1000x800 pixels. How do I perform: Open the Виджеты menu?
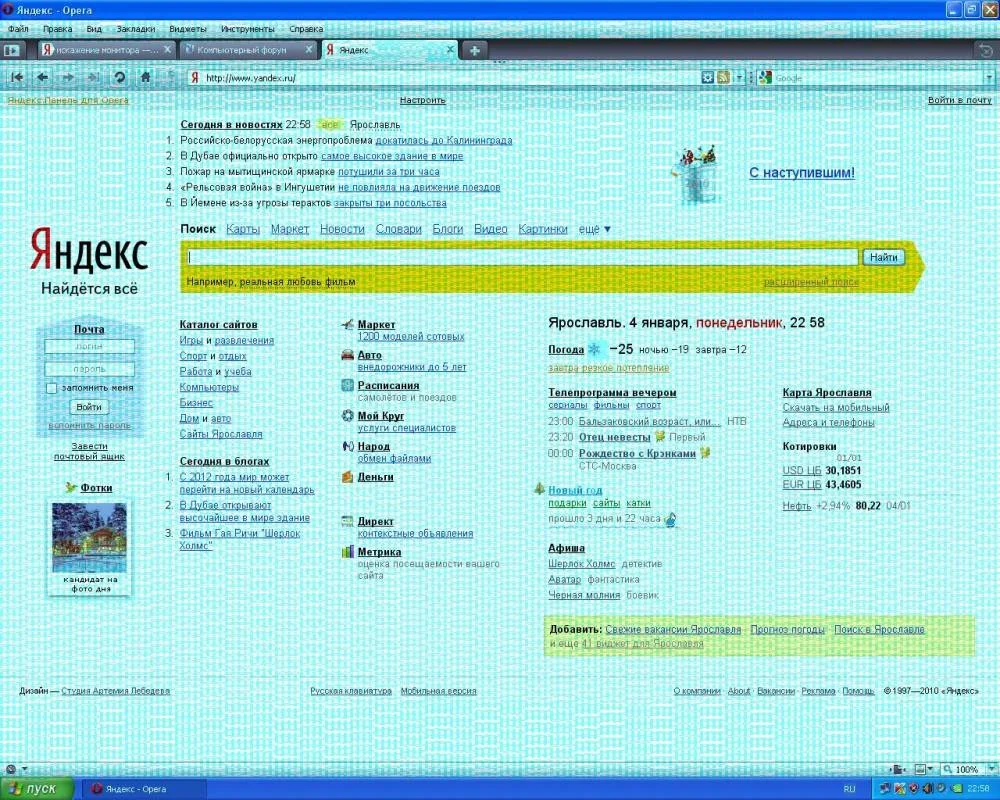click(188, 29)
